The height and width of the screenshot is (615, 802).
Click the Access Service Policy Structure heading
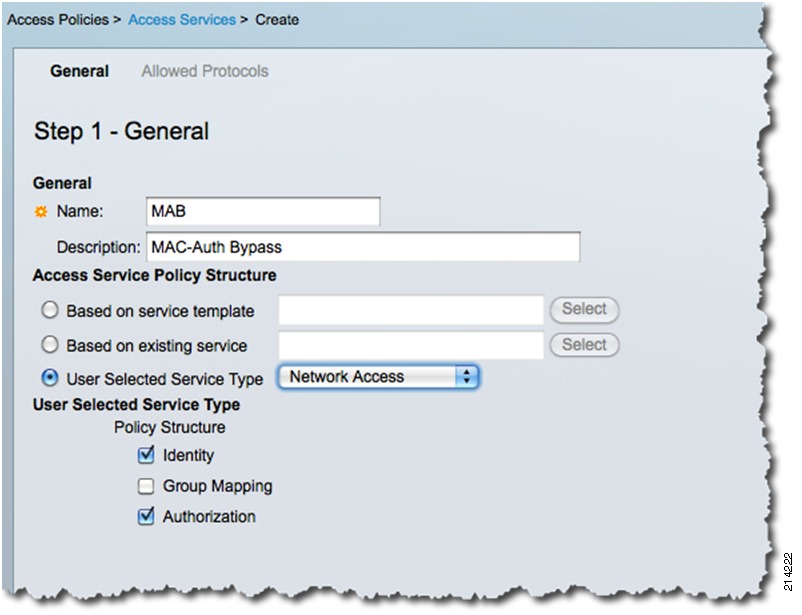tap(154, 275)
